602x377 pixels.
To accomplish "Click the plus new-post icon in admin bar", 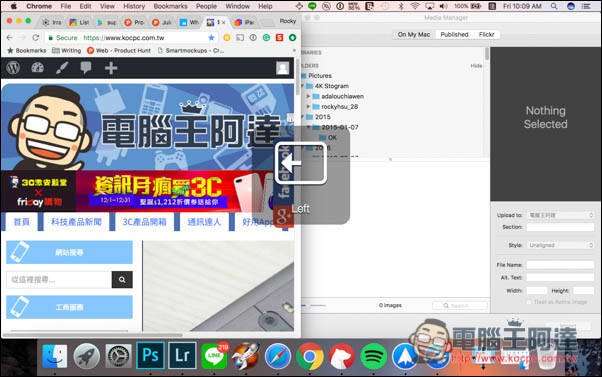I will (x=111, y=68).
